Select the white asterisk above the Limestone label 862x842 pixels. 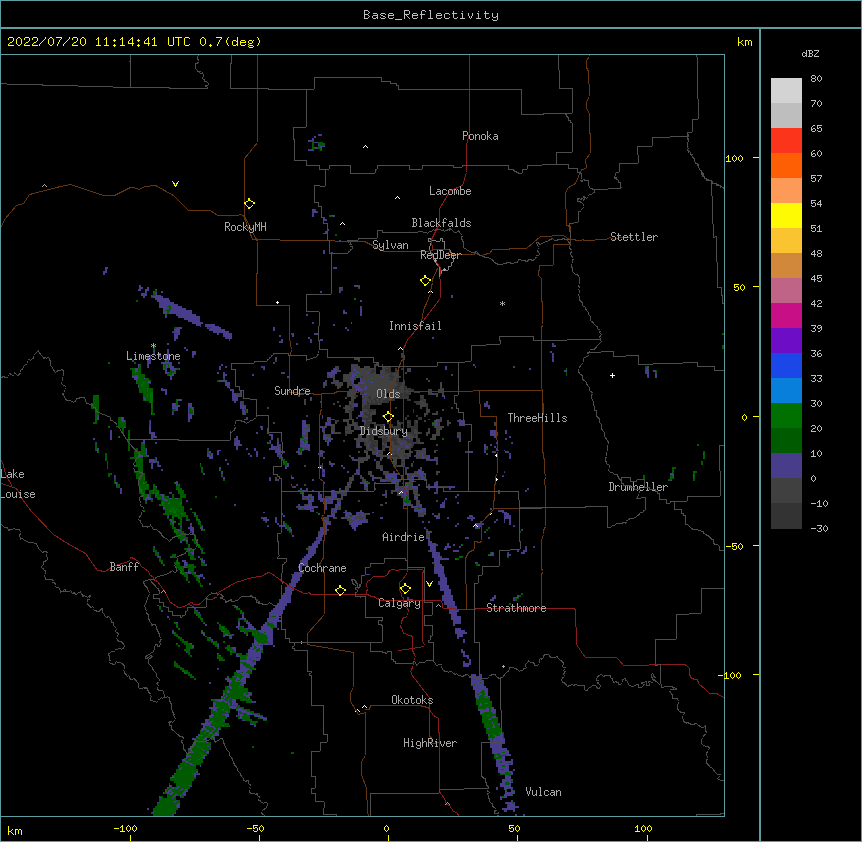coord(153,346)
